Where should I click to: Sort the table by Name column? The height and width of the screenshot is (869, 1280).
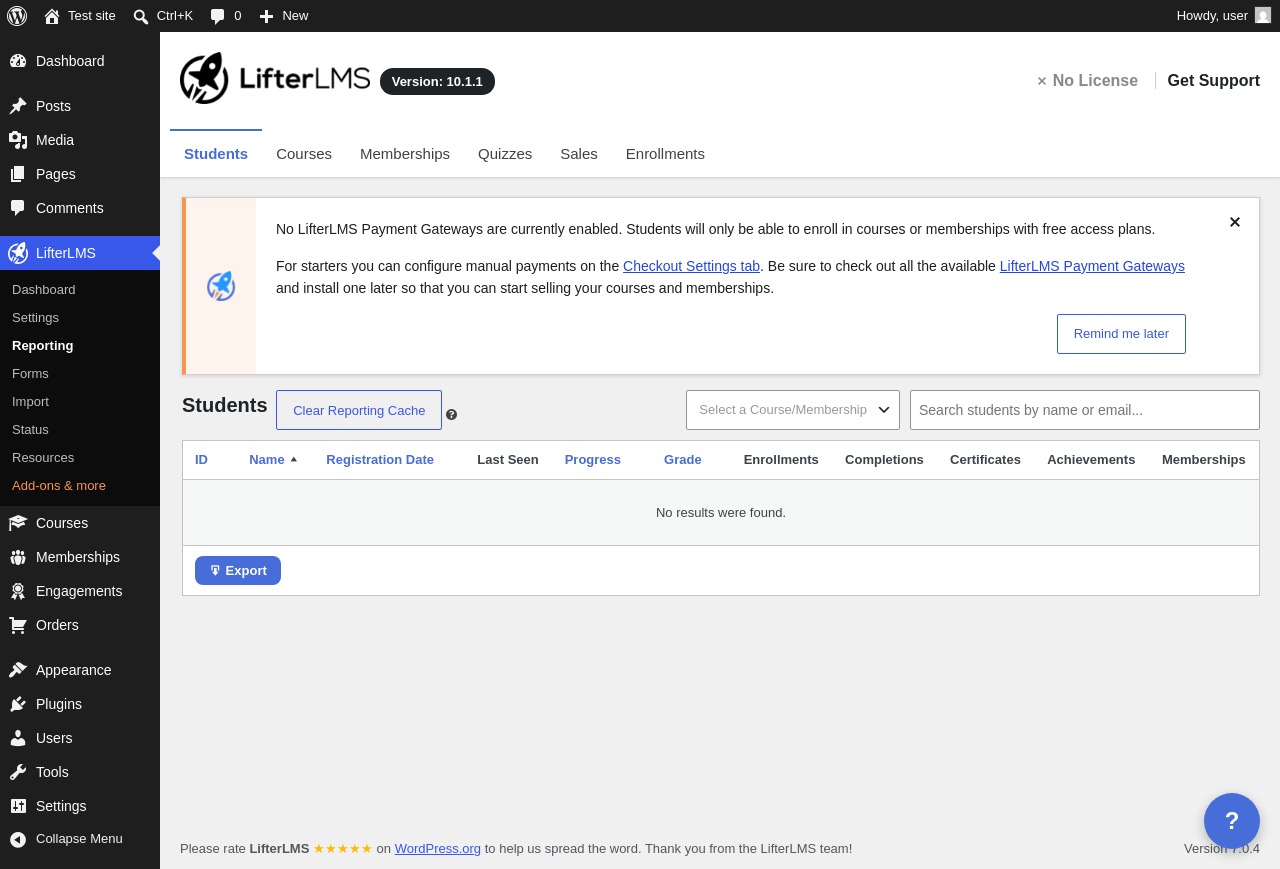[x=273, y=460]
